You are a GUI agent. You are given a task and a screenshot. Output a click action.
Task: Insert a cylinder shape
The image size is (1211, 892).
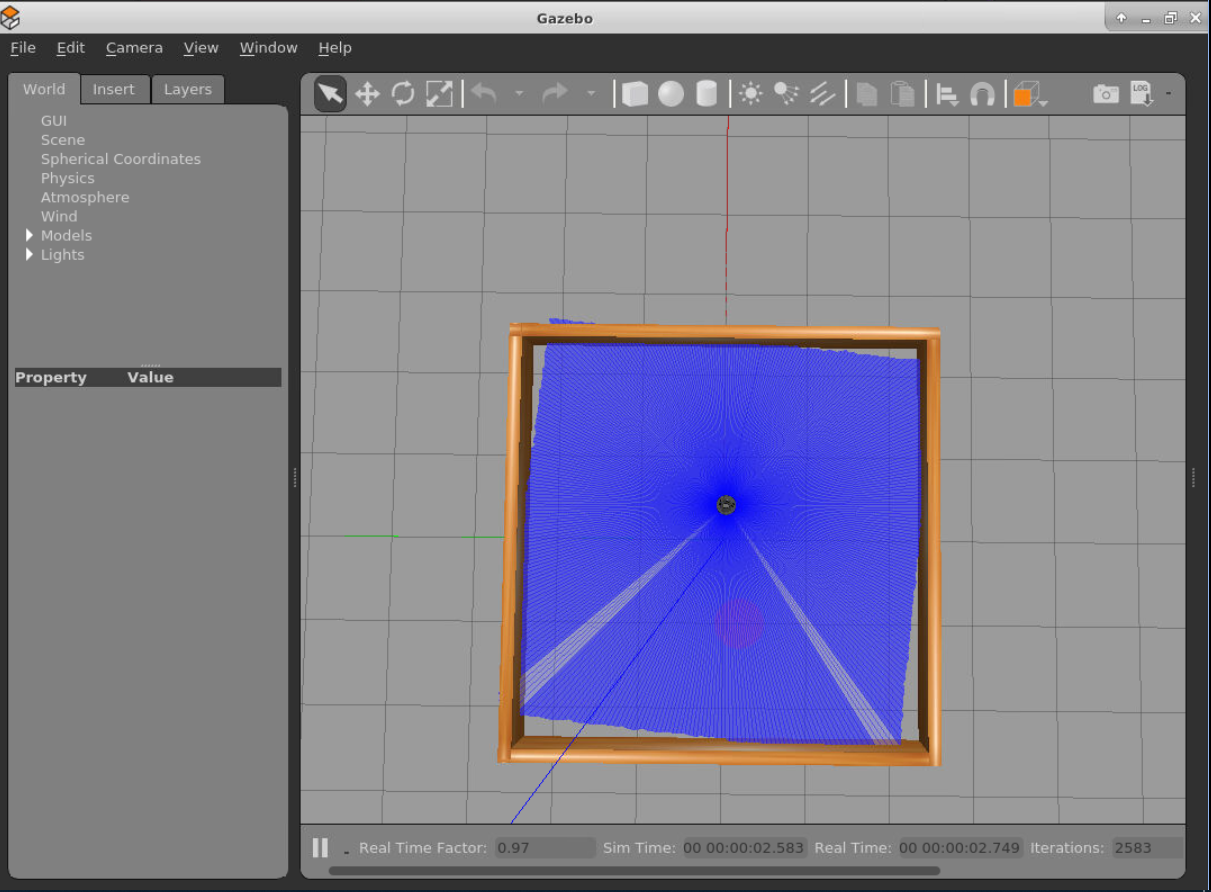[x=707, y=94]
